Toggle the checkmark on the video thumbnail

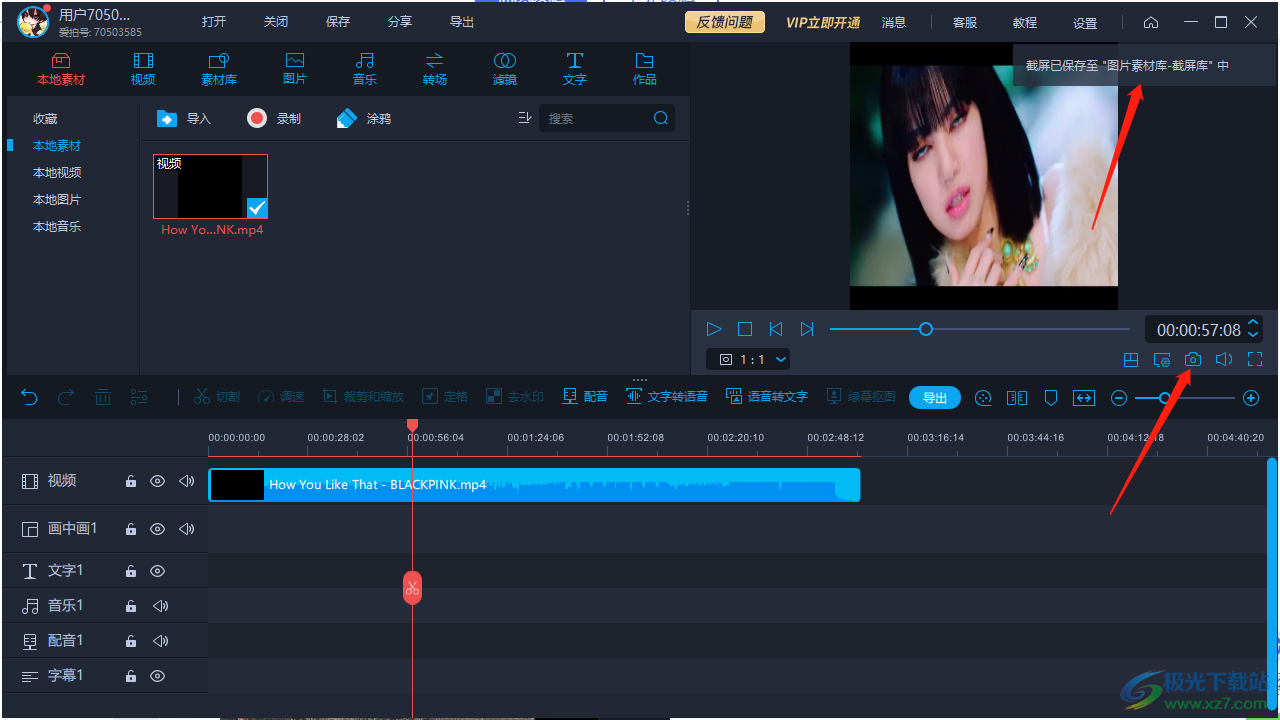click(257, 207)
